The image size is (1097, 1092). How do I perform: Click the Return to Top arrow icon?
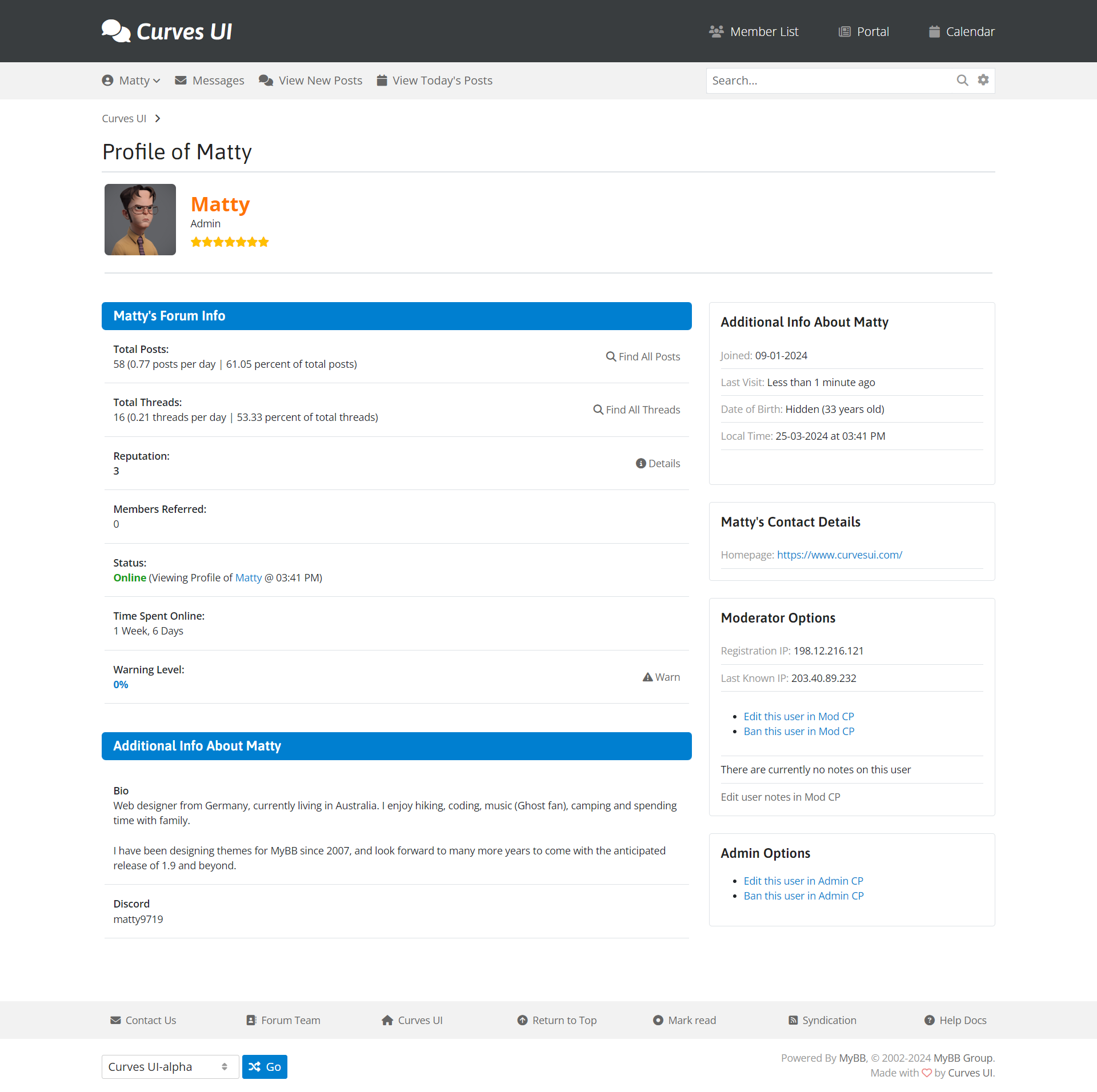point(522,1021)
